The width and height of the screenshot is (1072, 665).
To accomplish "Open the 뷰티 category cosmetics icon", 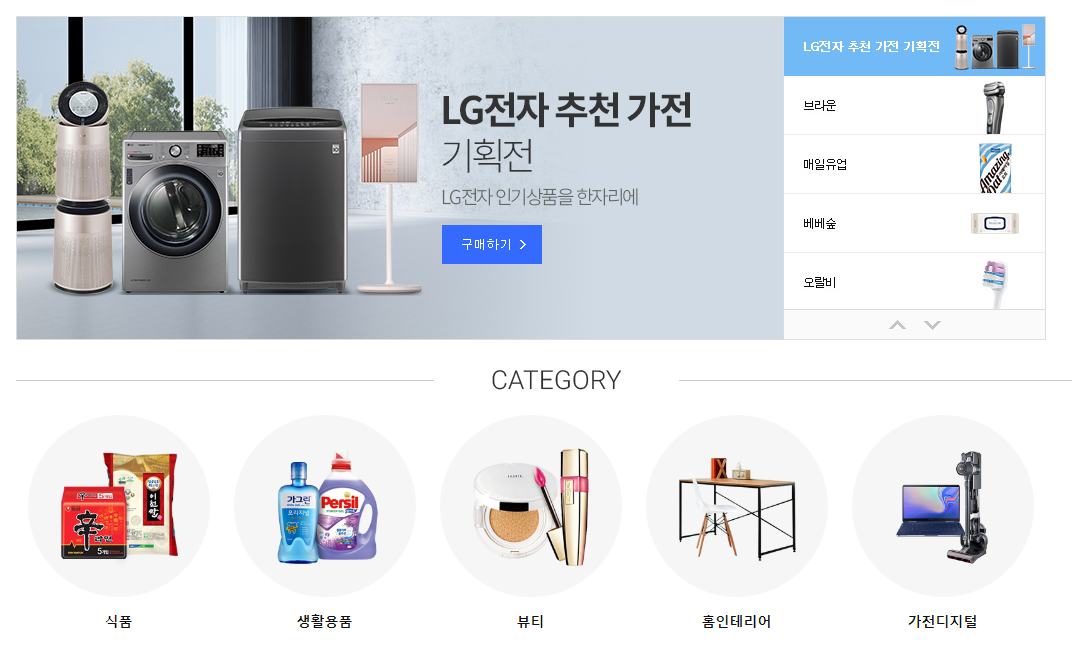I will click(x=531, y=506).
